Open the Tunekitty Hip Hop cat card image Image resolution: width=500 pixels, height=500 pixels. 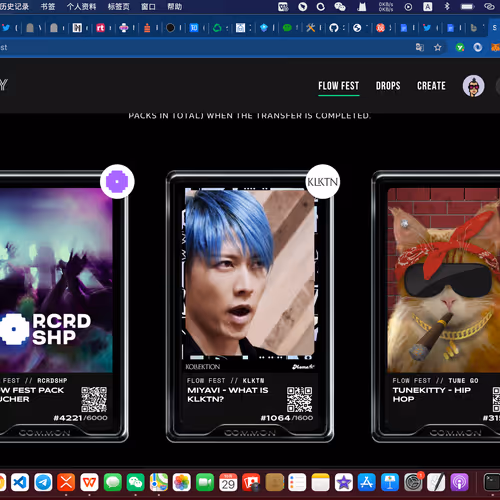pyautogui.click(x=443, y=280)
